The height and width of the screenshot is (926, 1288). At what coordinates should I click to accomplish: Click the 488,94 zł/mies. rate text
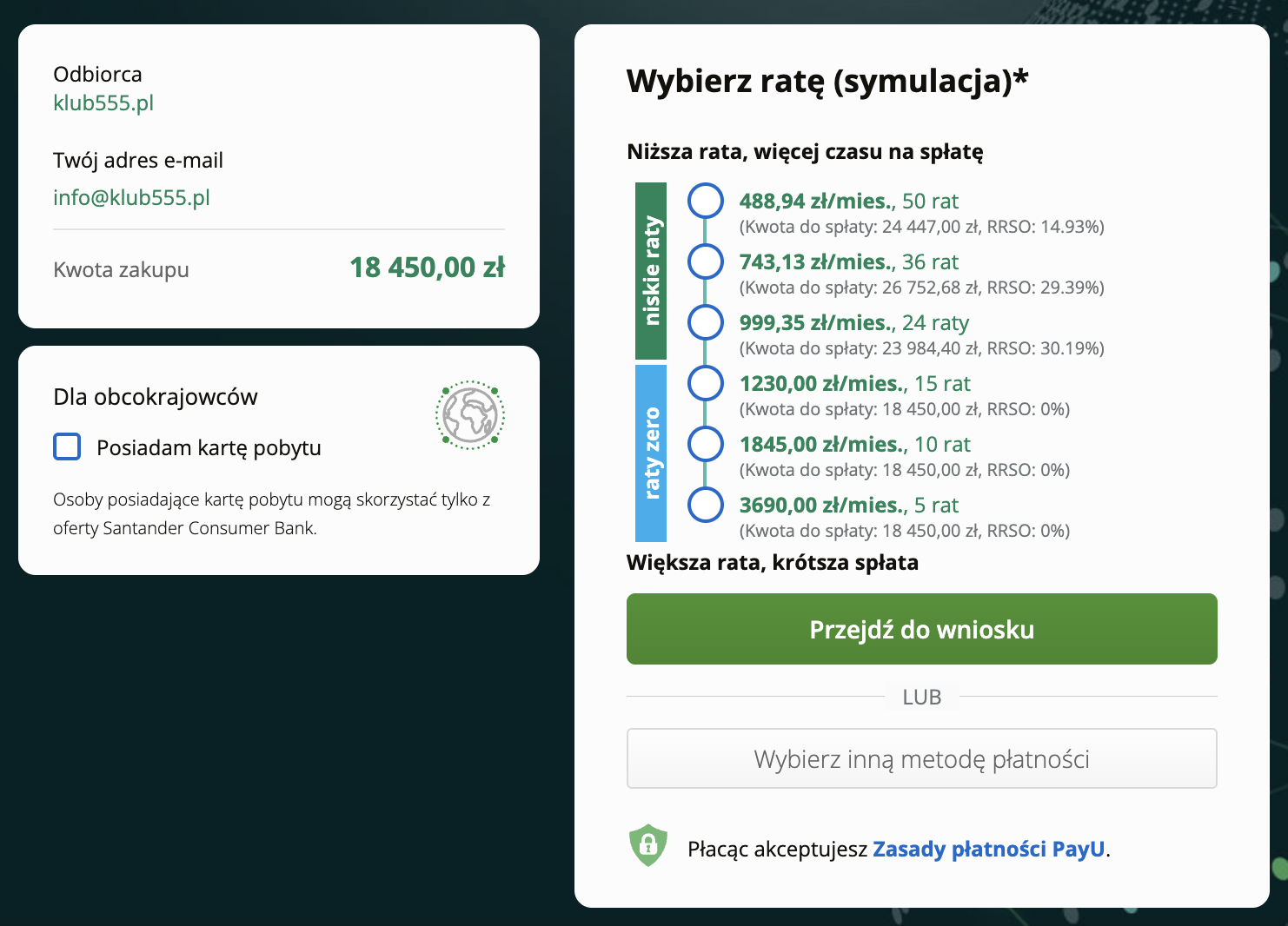(x=817, y=201)
